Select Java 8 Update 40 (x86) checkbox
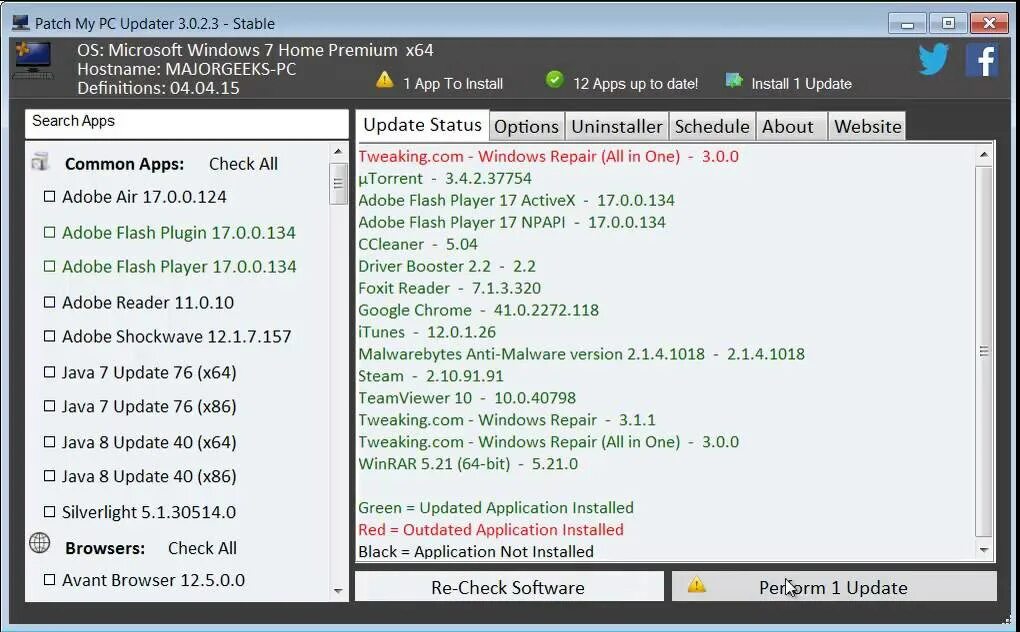The image size is (1020, 632). point(49,476)
